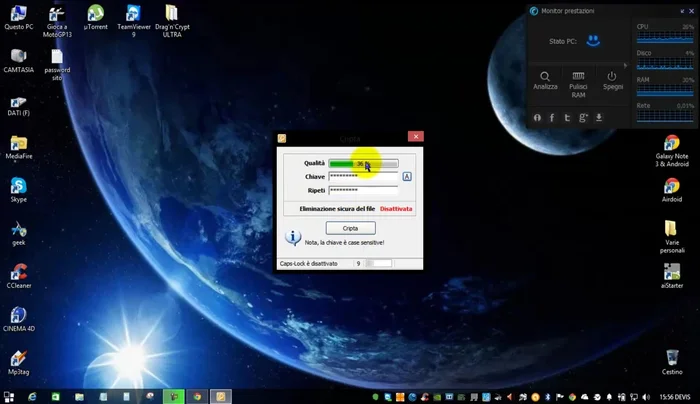Viewport: 700px width, 404px height.
Task: Toggle secure file deletion 'Disattivata'
Action: [396, 209]
